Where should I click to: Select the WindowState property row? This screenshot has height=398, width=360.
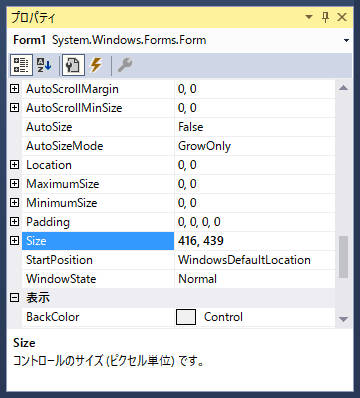(179, 279)
